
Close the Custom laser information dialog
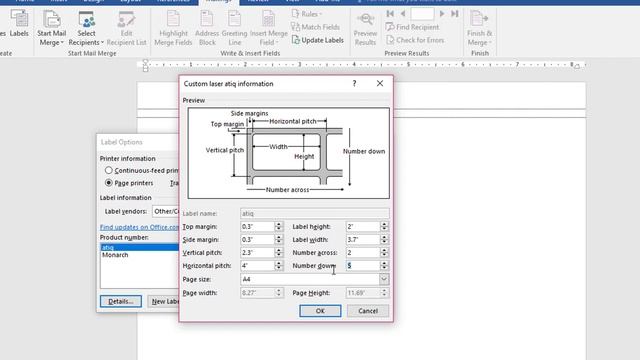pos(380,83)
